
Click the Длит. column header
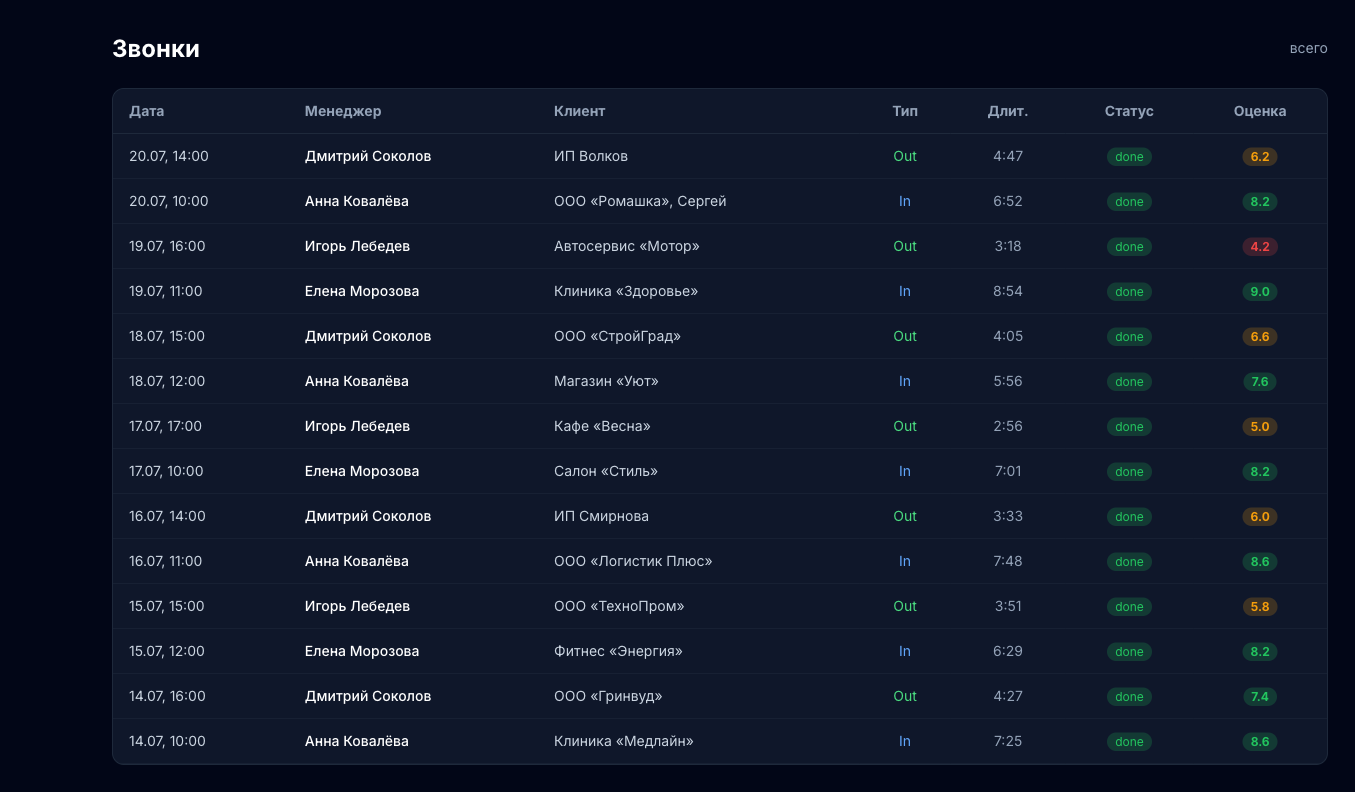1008,111
